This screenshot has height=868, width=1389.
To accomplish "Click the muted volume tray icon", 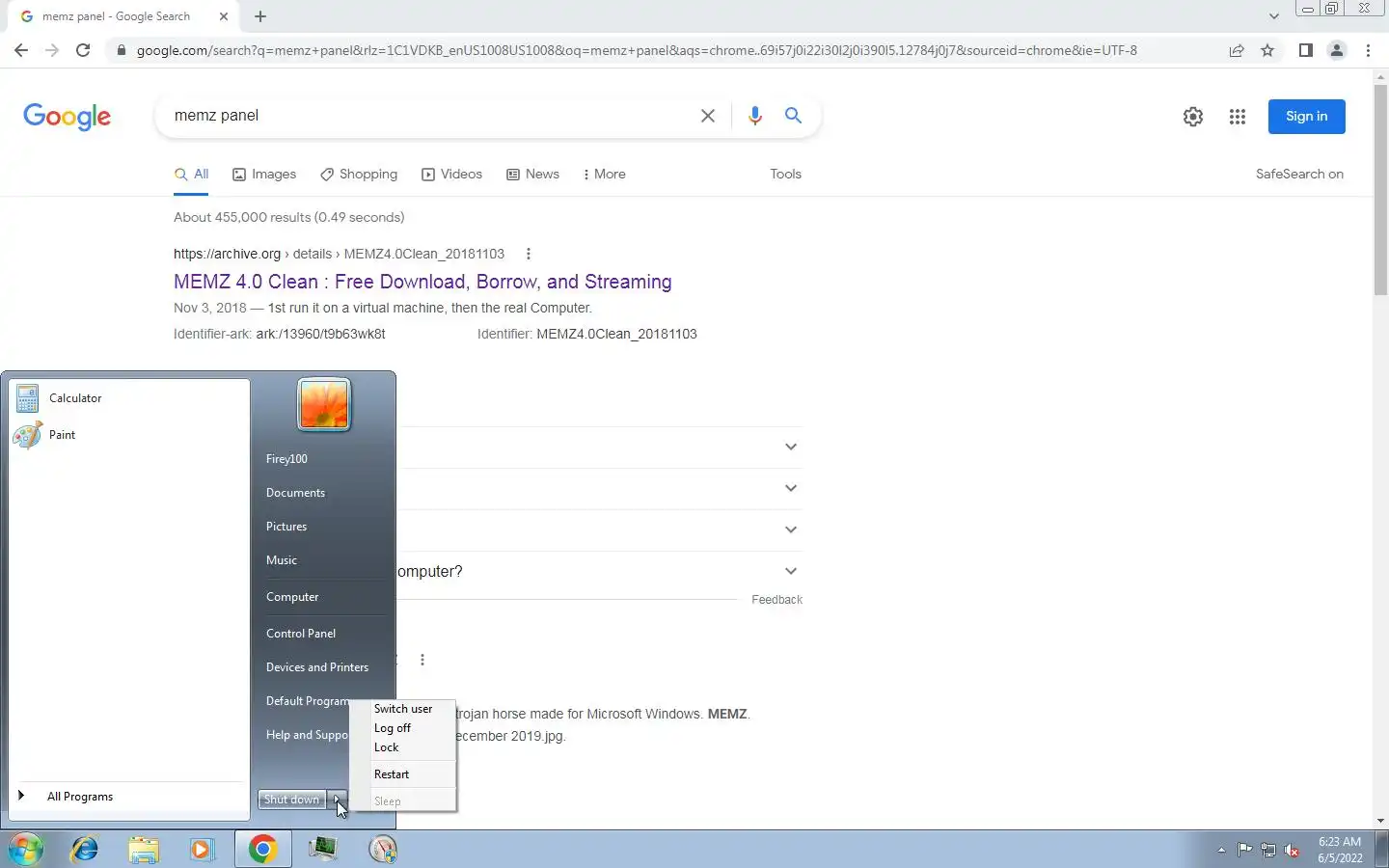I will 1293,850.
